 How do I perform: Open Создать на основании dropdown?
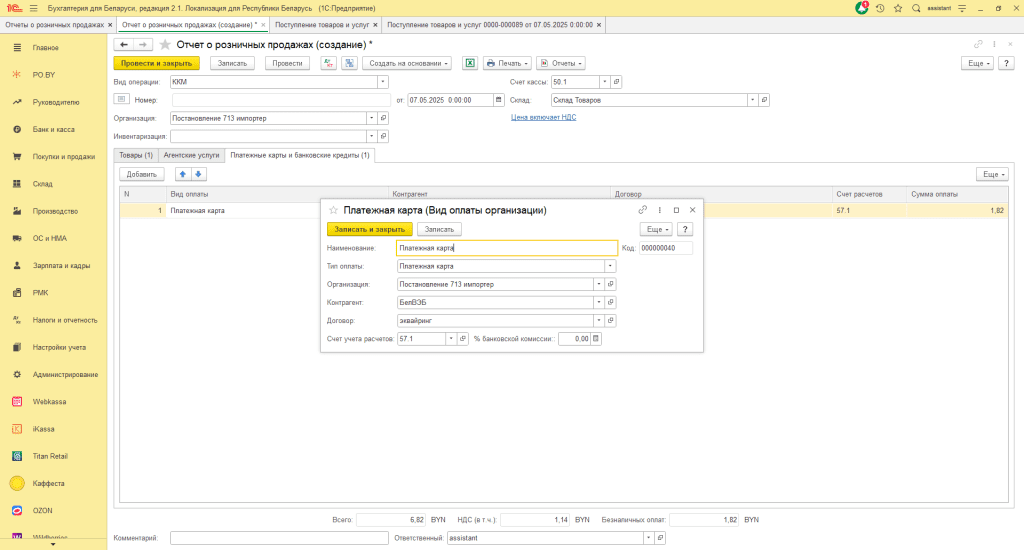pos(408,63)
